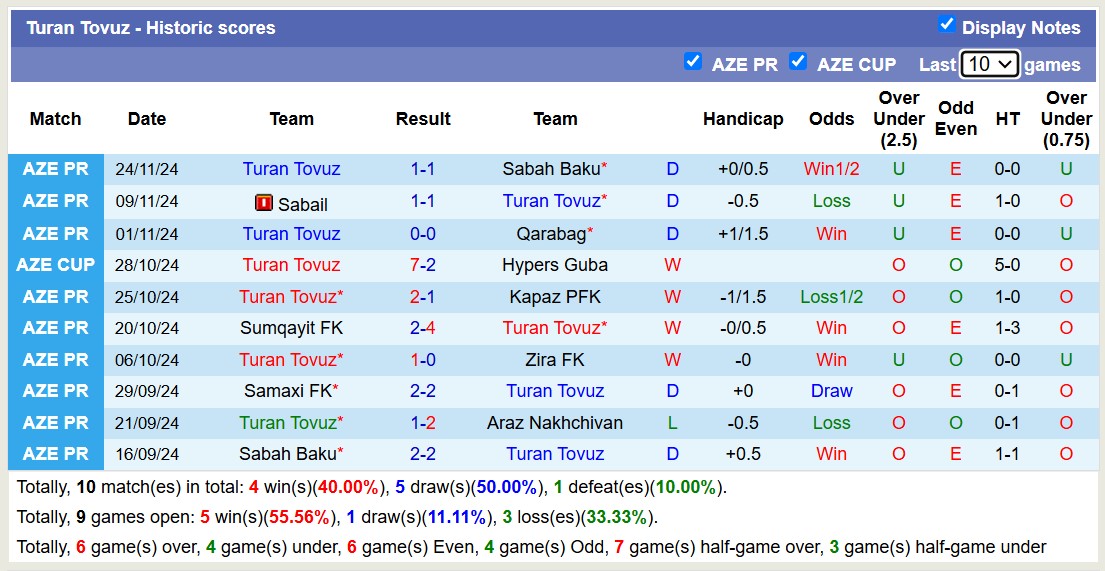Screen dimensions: 1105x571
Task: Open the 0-0 result versus Qarabag
Action: pos(422,234)
